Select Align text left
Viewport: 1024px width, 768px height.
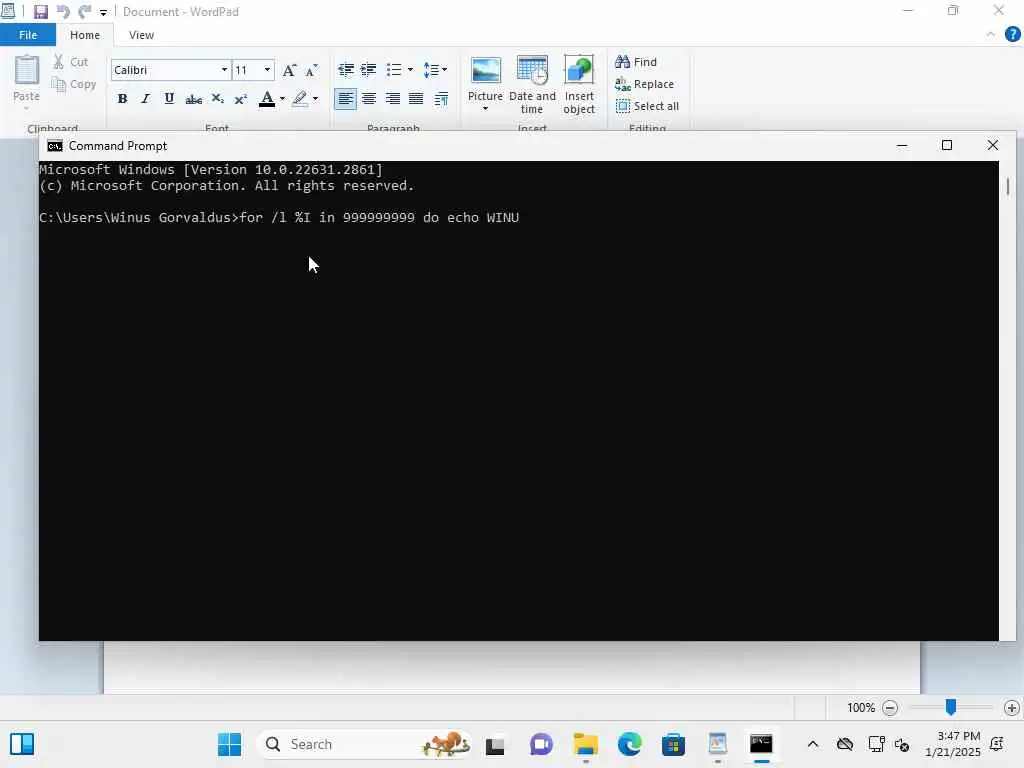[x=345, y=99]
